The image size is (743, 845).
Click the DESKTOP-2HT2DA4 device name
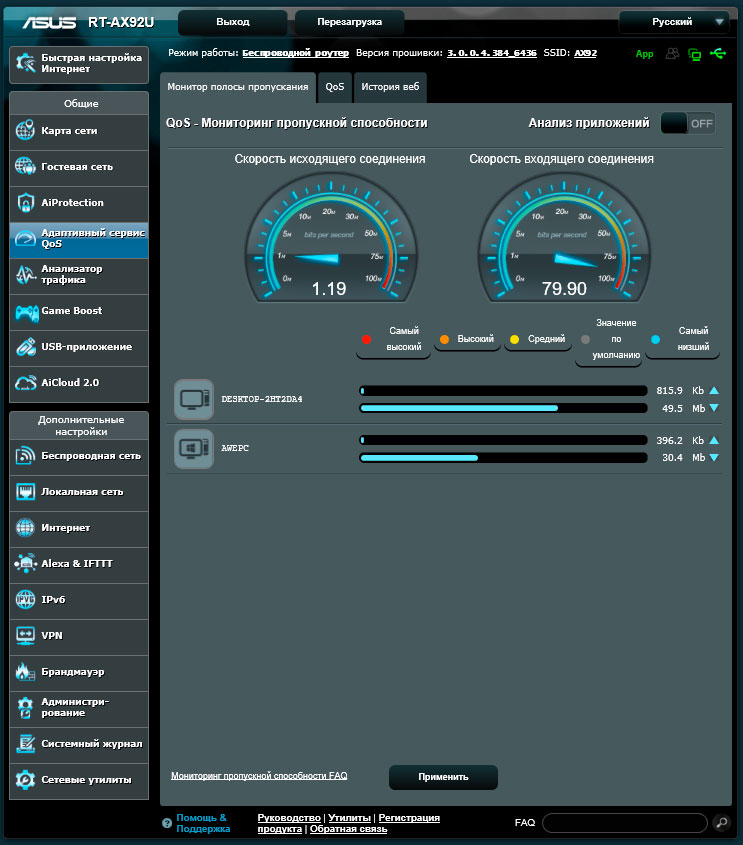pyautogui.click(x=262, y=399)
